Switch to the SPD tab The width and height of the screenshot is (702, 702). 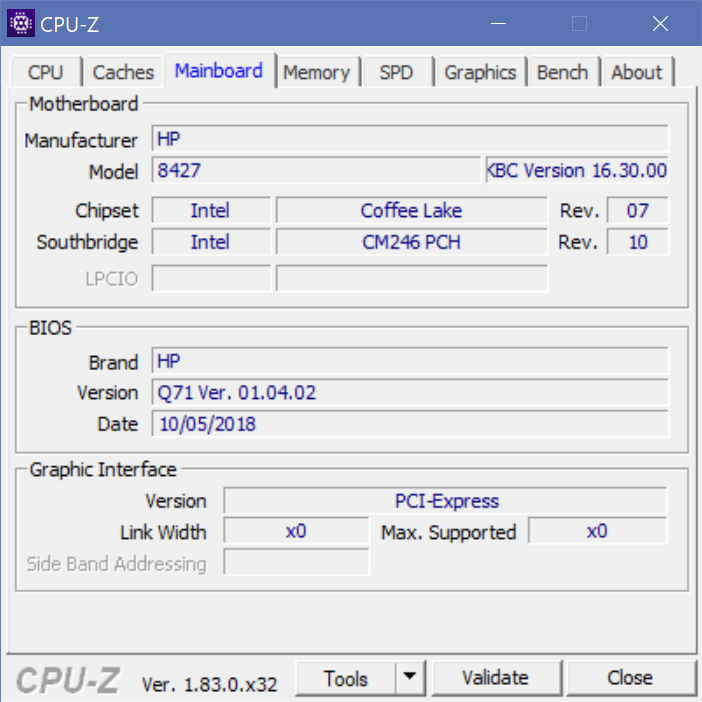(397, 72)
